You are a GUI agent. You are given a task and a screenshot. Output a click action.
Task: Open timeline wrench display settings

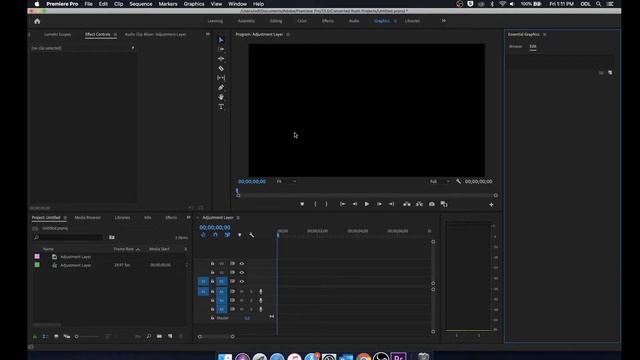click(251, 235)
